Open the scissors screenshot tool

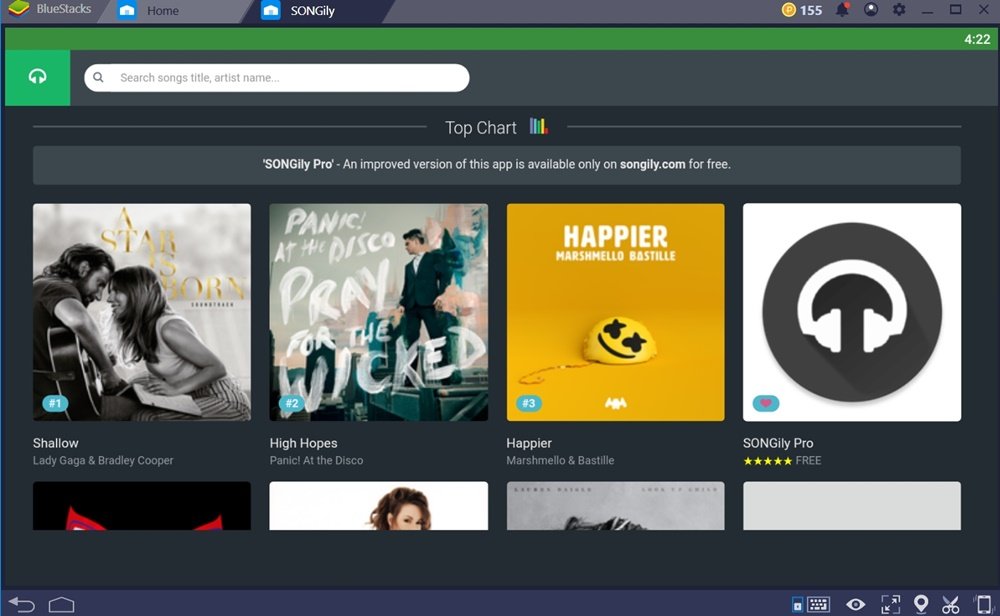coord(950,604)
